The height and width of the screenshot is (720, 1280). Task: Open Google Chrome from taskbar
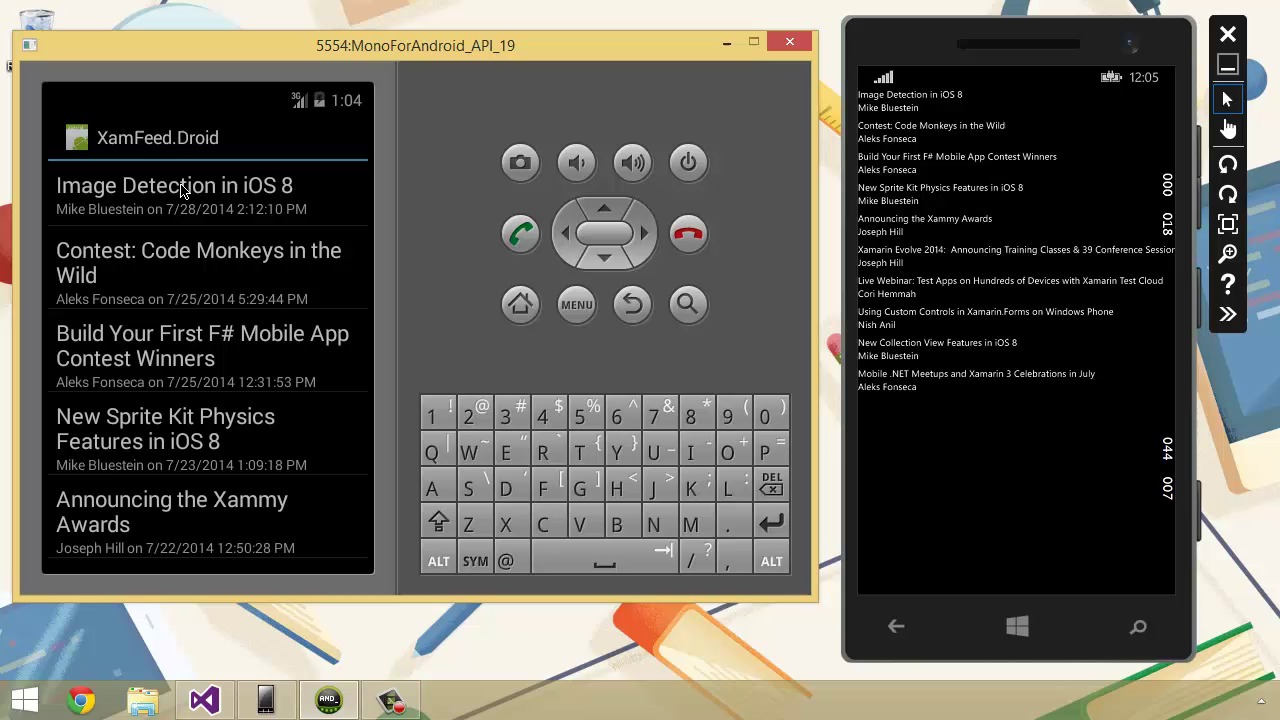[81, 700]
